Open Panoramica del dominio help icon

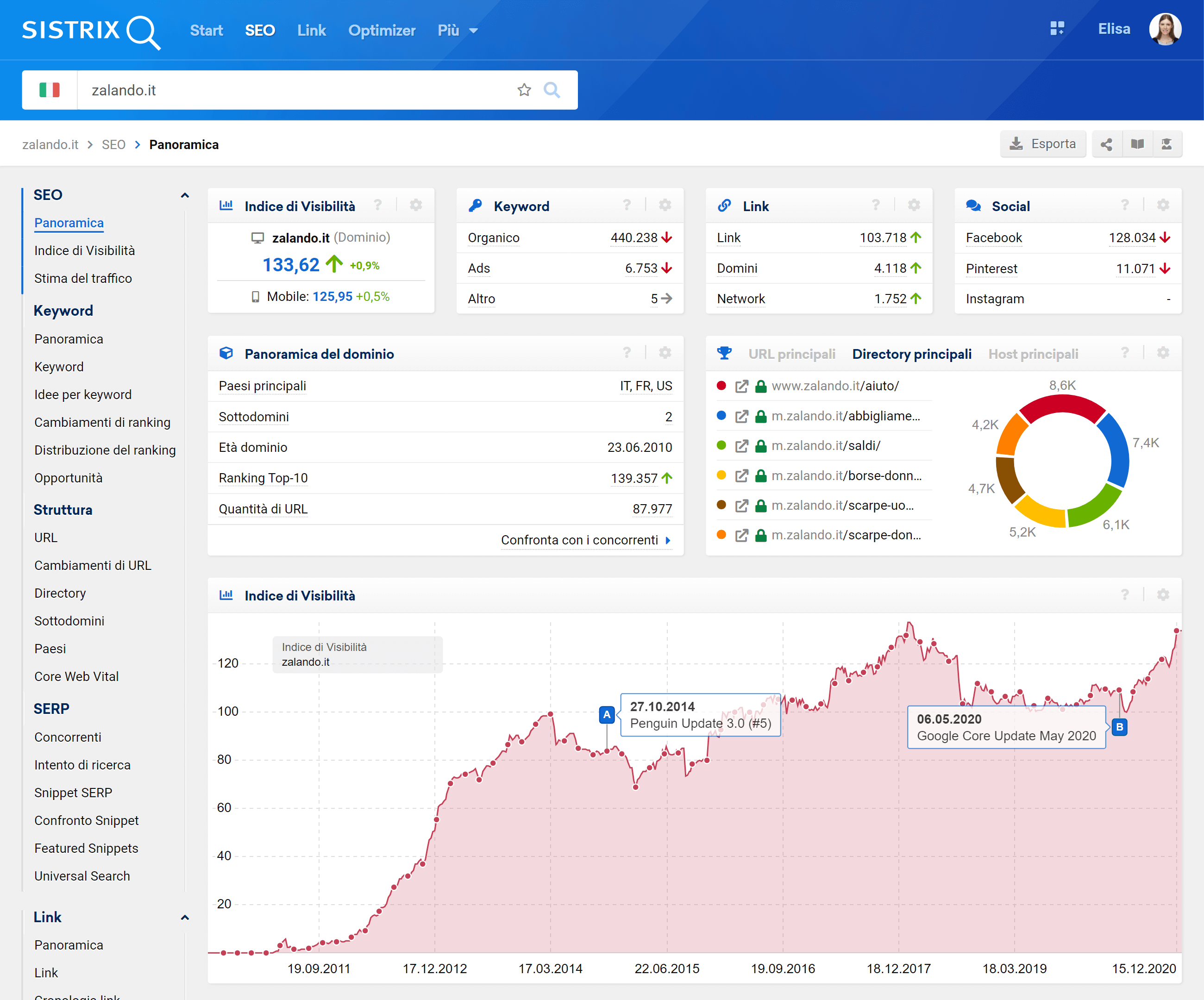coord(627,353)
